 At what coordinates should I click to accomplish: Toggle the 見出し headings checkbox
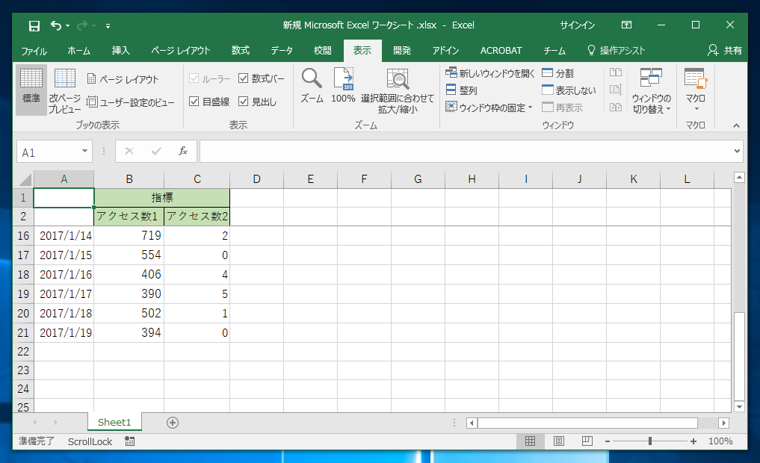click(243, 101)
